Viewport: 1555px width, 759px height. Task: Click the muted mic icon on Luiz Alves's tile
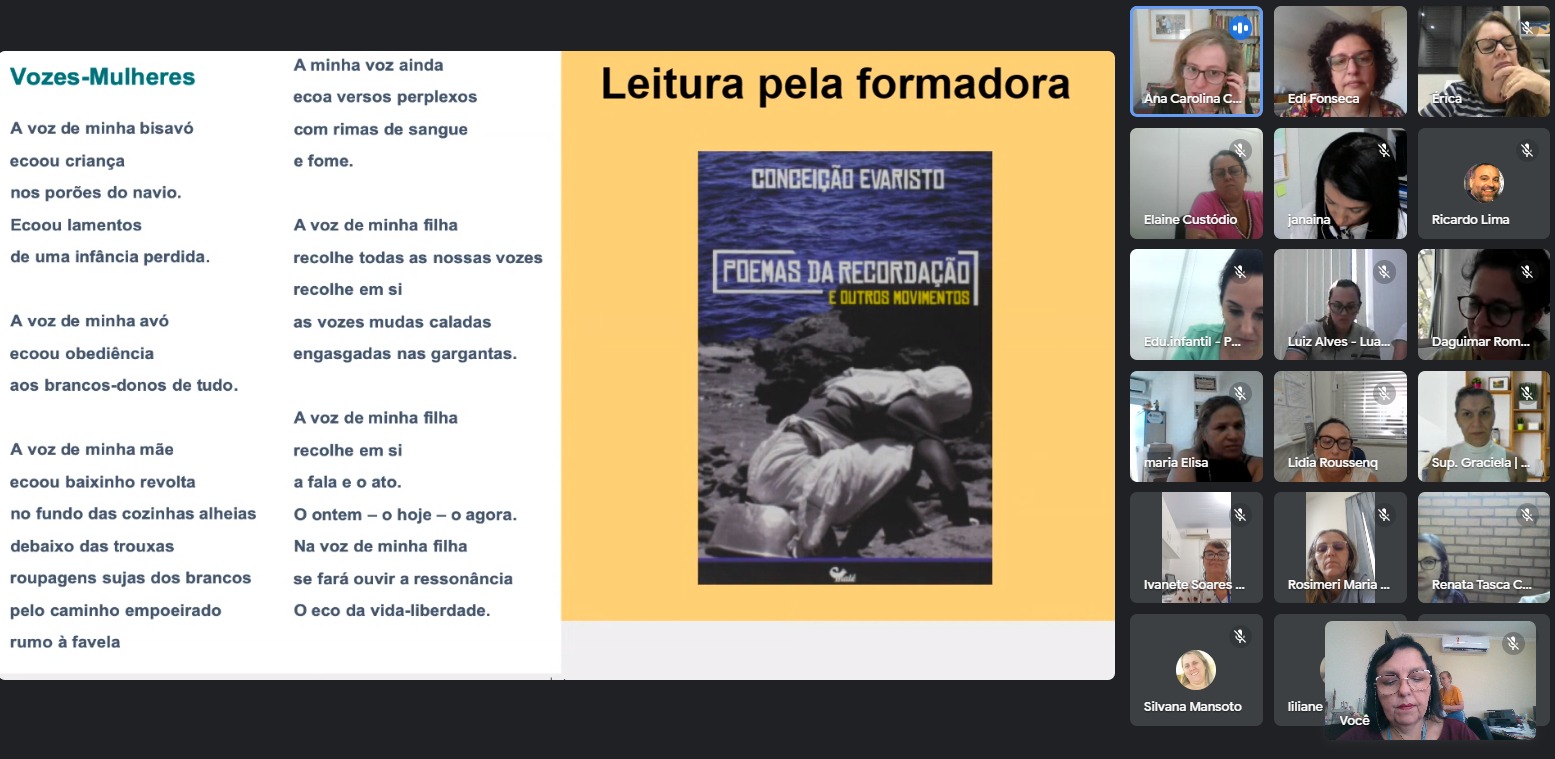click(1384, 271)
